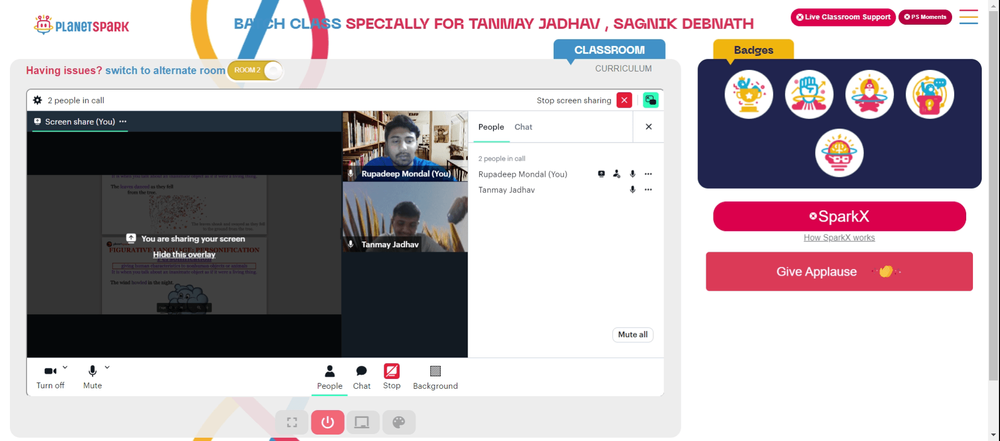Award the meditating guru badge

coord(869,94)
